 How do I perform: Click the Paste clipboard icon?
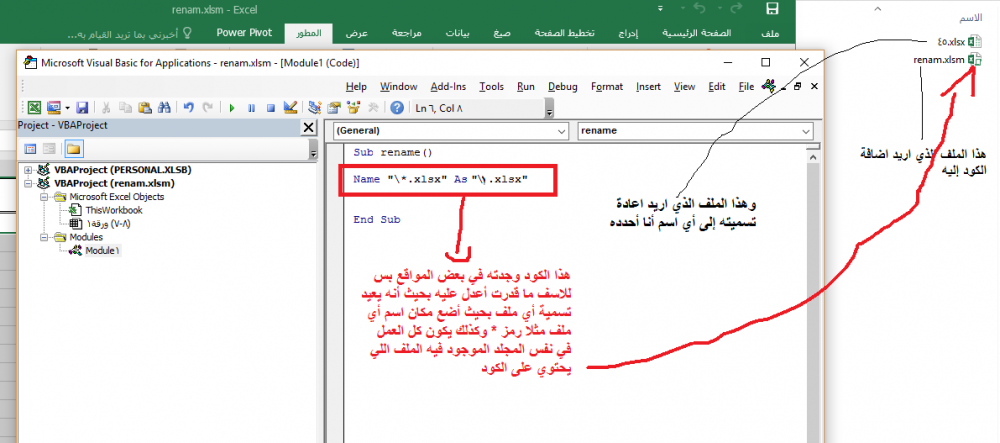pyautogui.click(x=145, y=108)
